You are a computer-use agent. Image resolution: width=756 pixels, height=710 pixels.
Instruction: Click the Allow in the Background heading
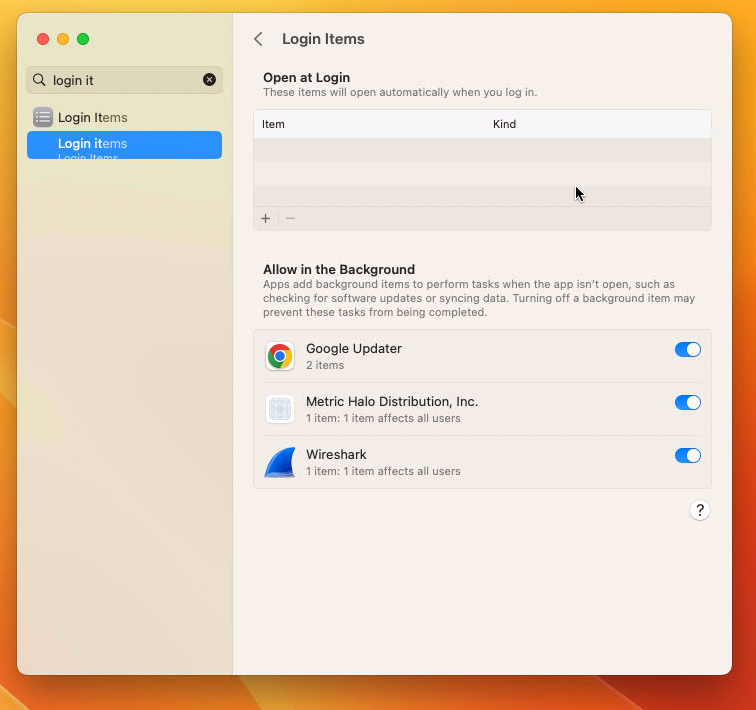coord(339,269)
